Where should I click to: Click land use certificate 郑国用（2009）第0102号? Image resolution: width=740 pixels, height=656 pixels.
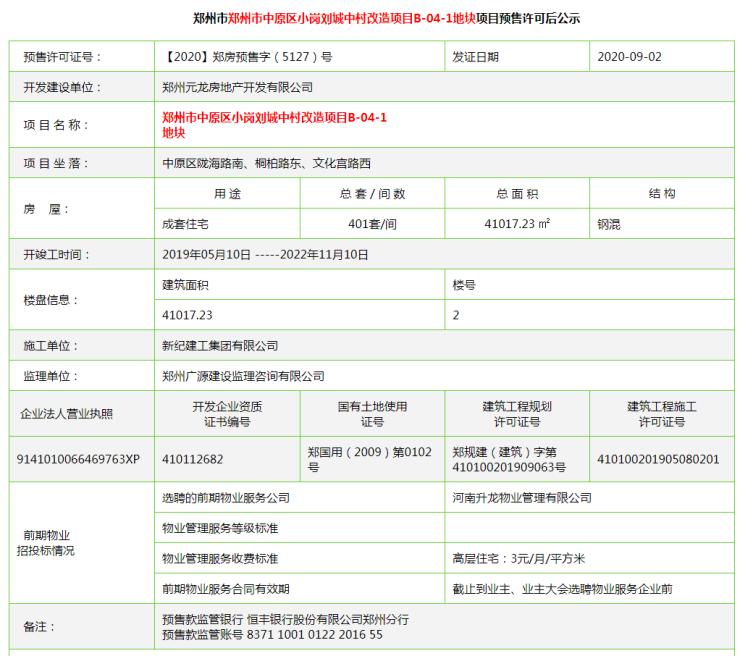point(370,459)
